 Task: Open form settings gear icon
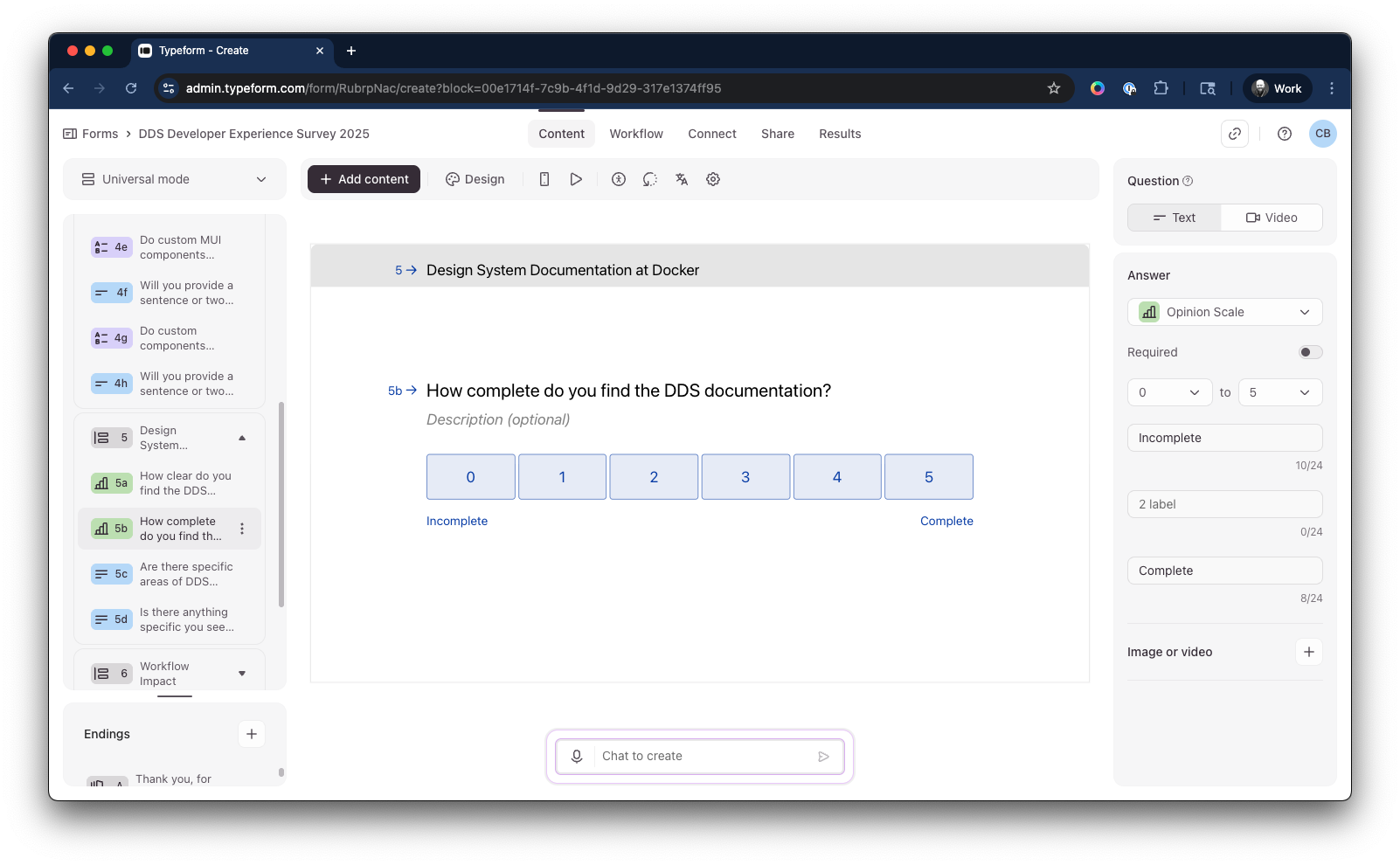[713, 179]
